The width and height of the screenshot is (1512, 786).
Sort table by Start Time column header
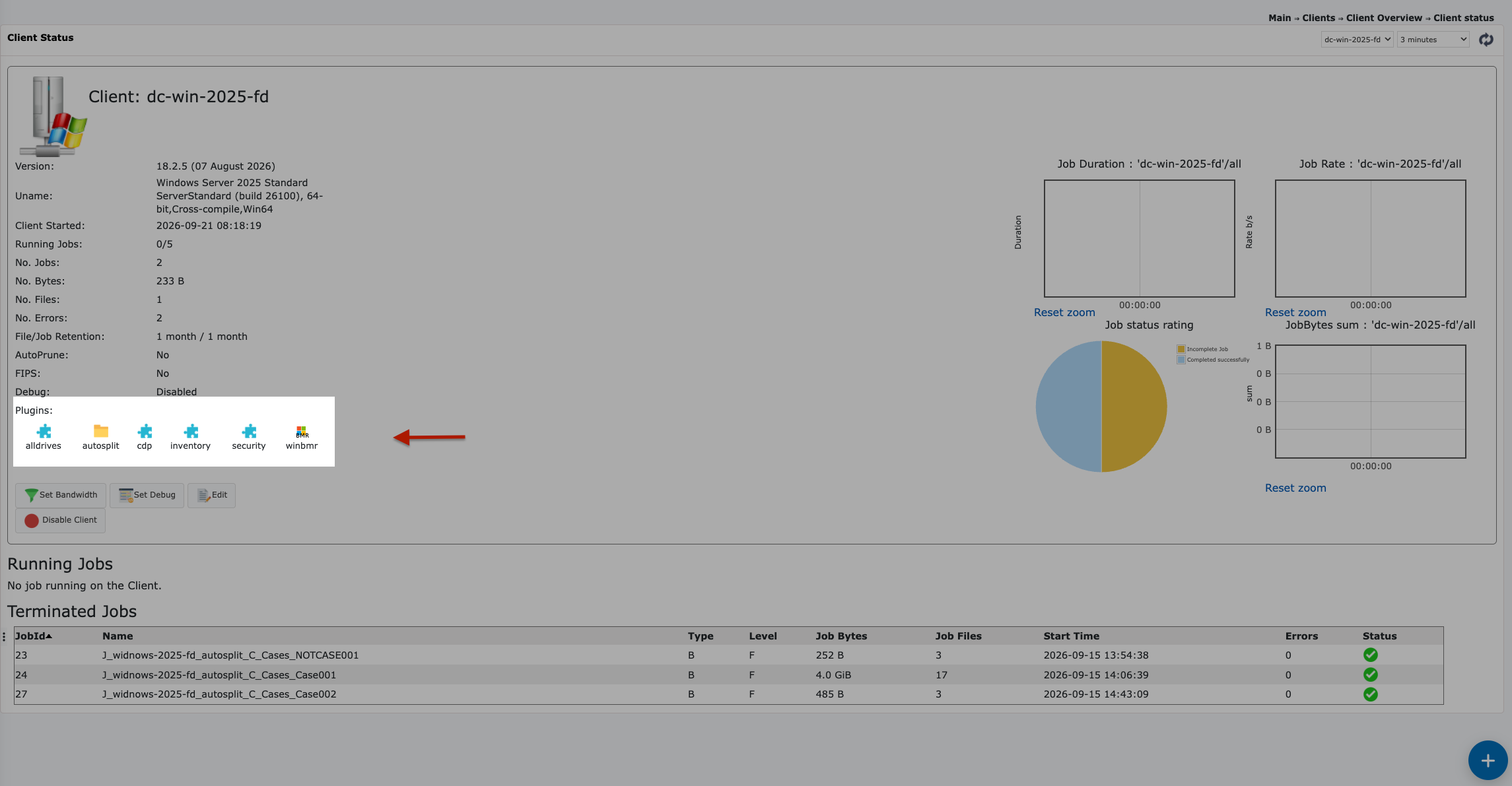click(x=1071, y=636)
